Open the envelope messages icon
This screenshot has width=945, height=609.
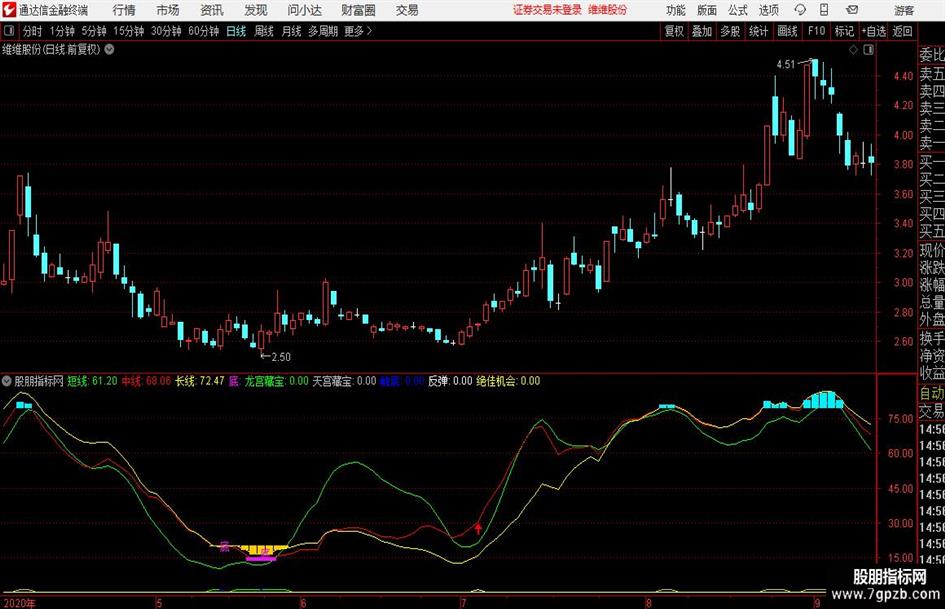[852, 10]
